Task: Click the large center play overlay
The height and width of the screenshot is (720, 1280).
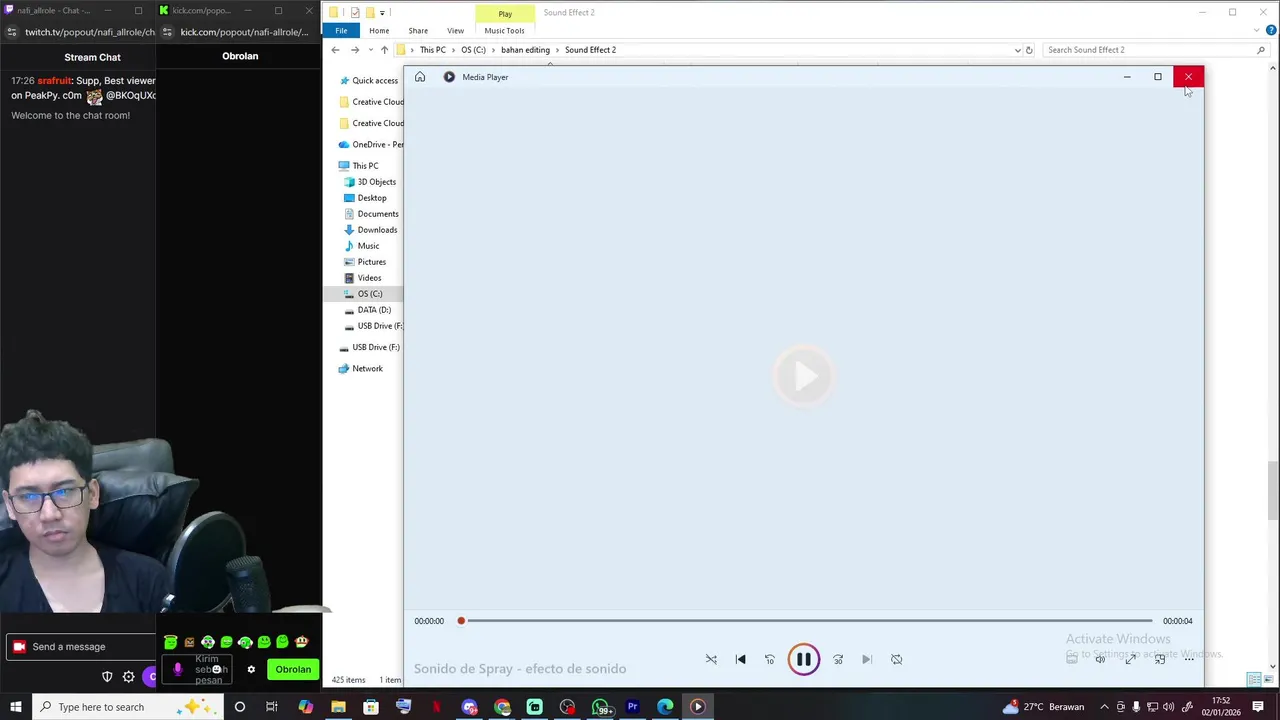Action: coord(804,376)
